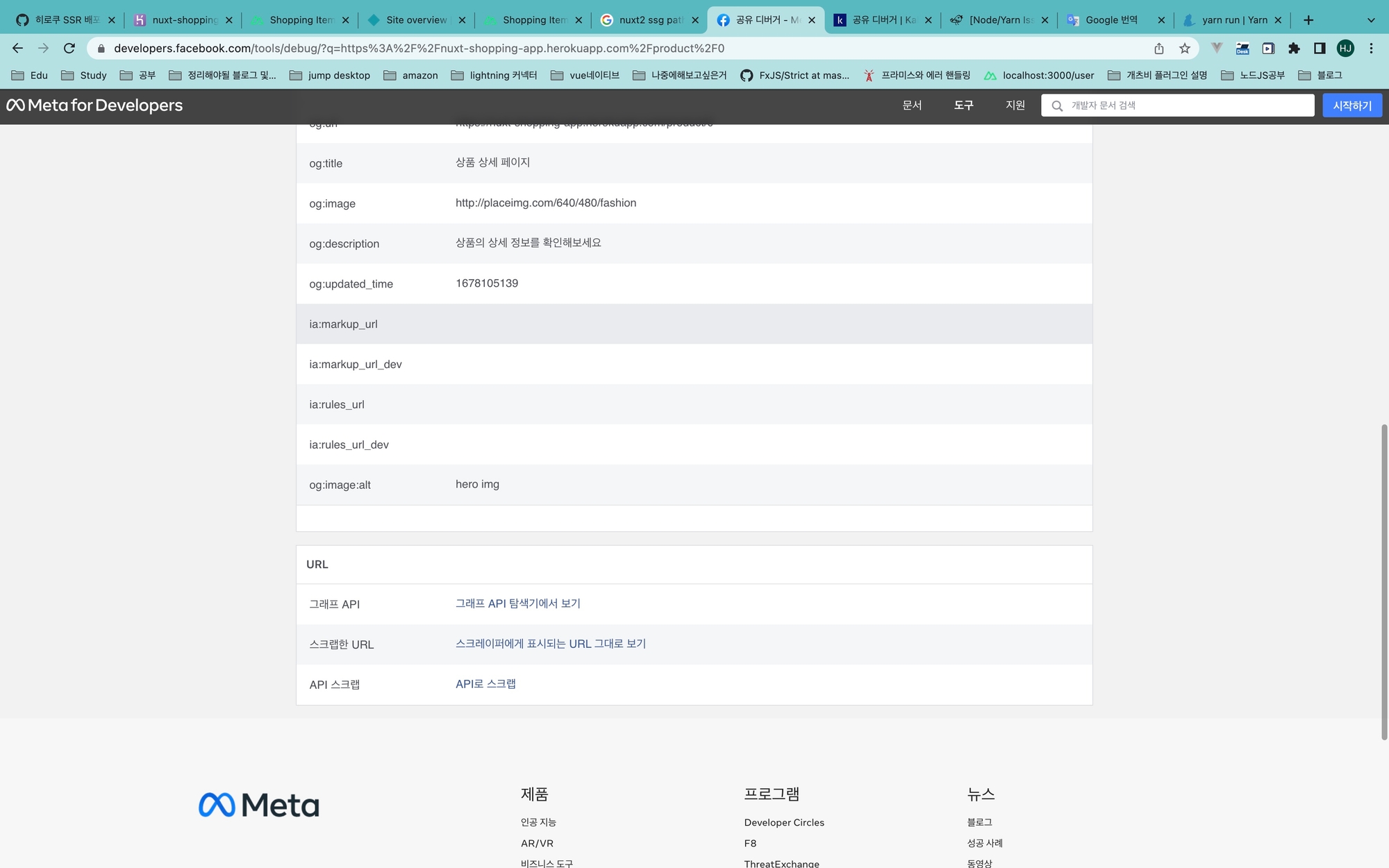Switch to the Node/Yarn Issue tab
This screenshot has height=868, width=1389.
tap(1000, 20)
